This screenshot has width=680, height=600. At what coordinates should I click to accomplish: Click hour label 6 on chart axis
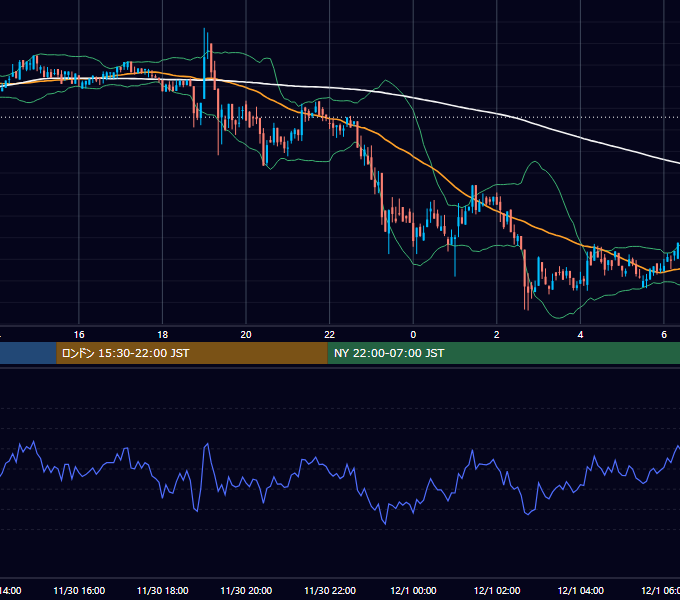(664, 335)
